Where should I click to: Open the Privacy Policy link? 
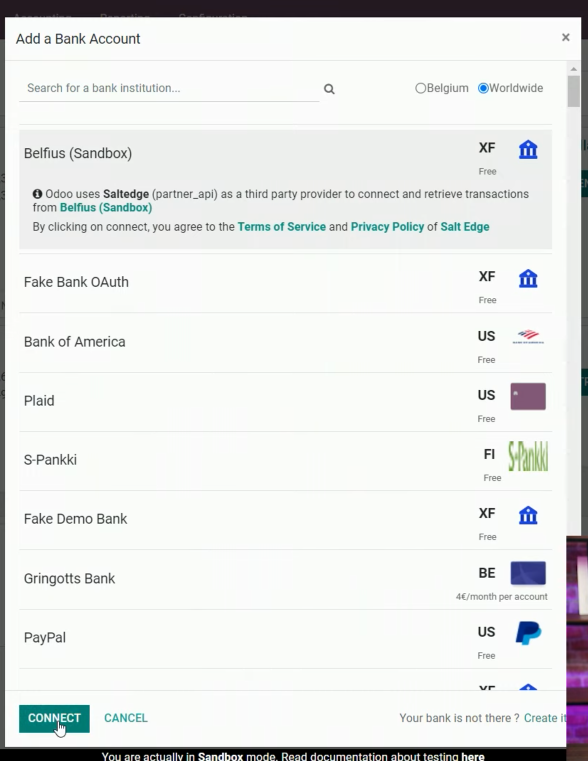point(387,227)
